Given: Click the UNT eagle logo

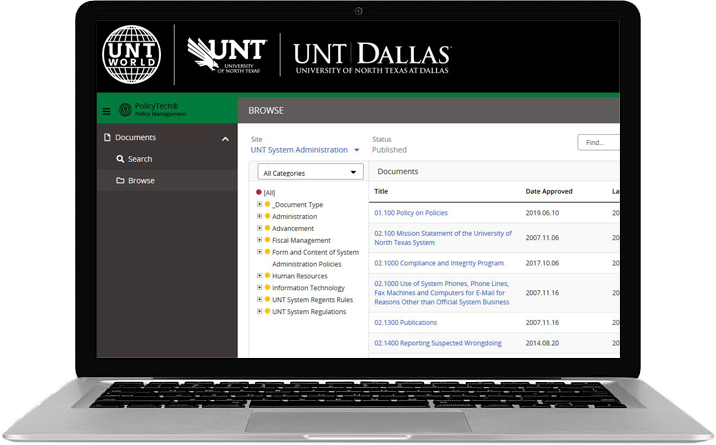Looking at the screenshot, I should pos(226,55).
